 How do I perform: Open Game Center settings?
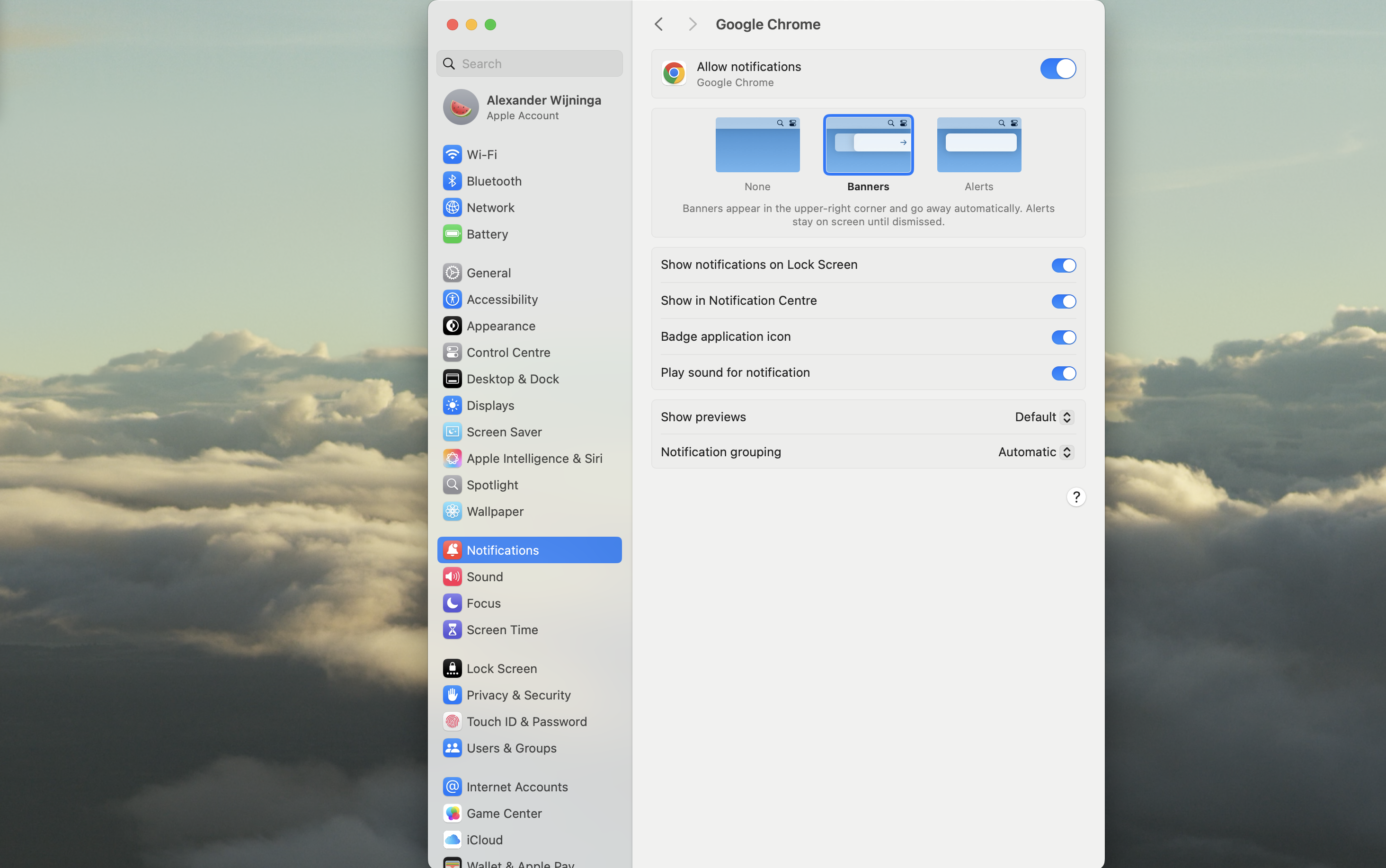pos(504,813)
